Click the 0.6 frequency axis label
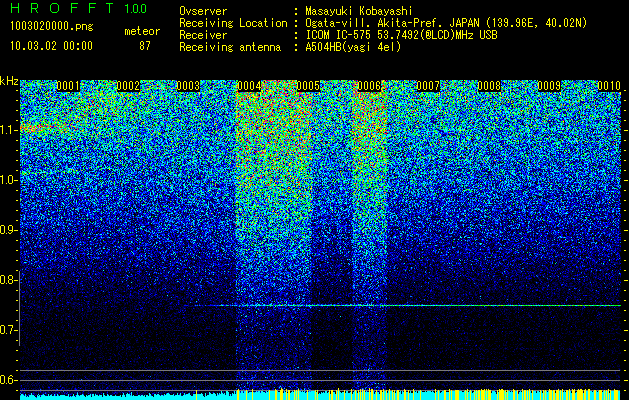Screen dimensions: 629x400 (x=7, y=380)
